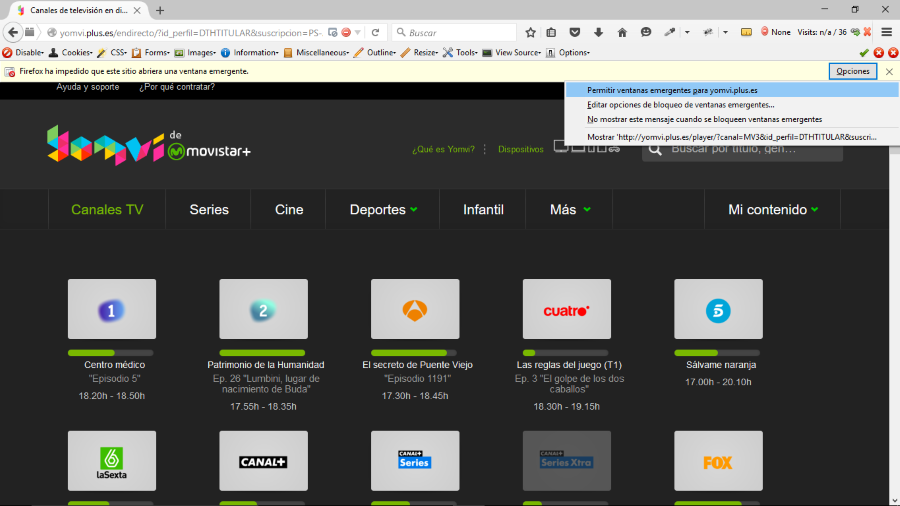This screenshot has width=900, height=506.
Task: Click the yellow ruler icon in the toolbar
Action: pos(746,33)
